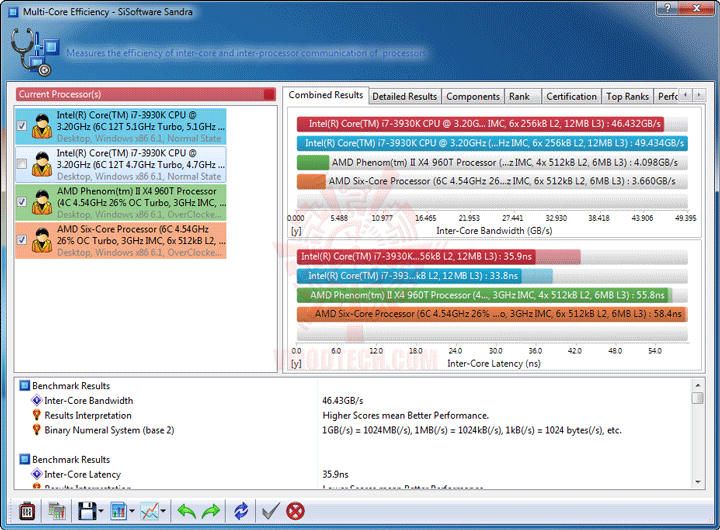Switch to the Combined Results tab
Screen dimensions: 720x530
[x=326, y=95]
